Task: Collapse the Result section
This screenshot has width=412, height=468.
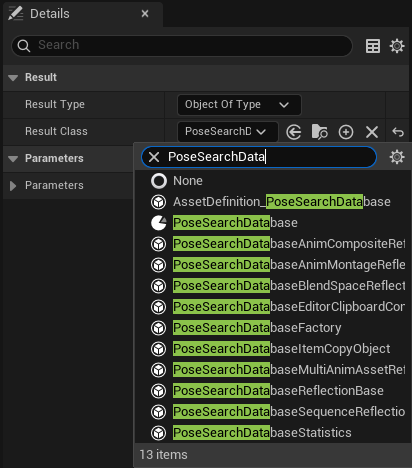Action: point(13,78)
